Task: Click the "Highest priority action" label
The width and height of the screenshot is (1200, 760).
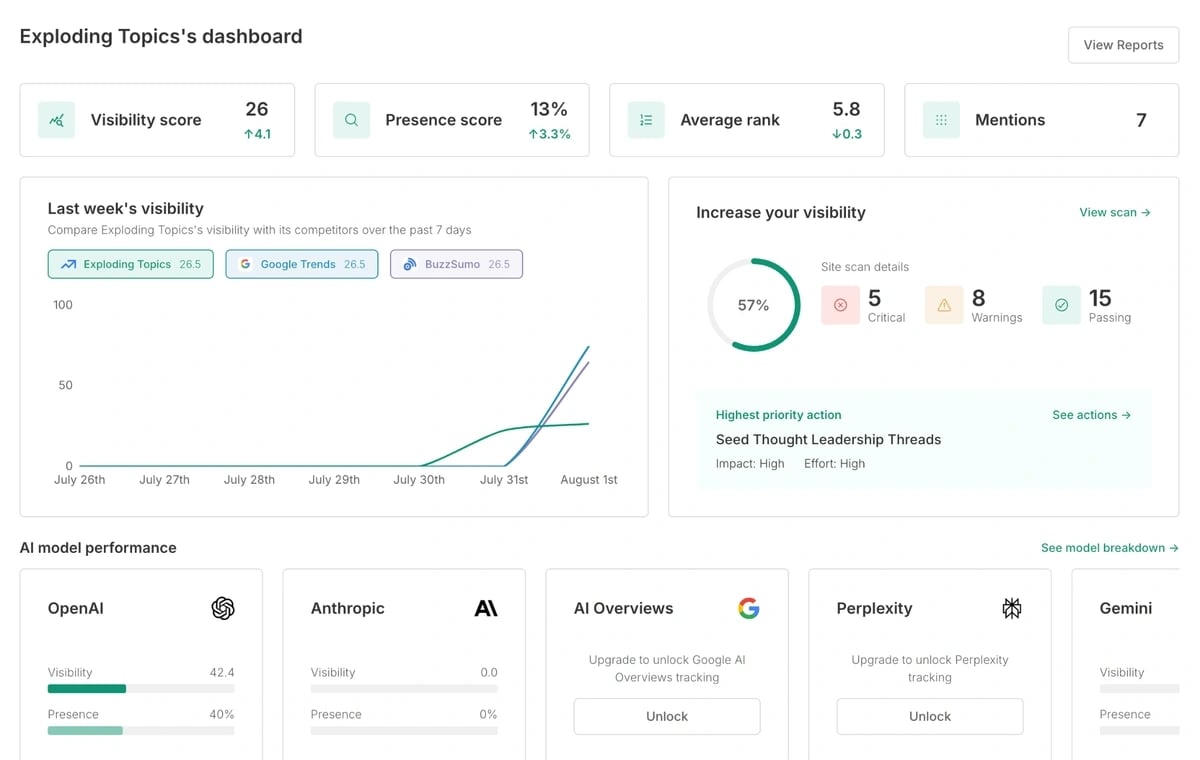Action: (x=779, y=415)
